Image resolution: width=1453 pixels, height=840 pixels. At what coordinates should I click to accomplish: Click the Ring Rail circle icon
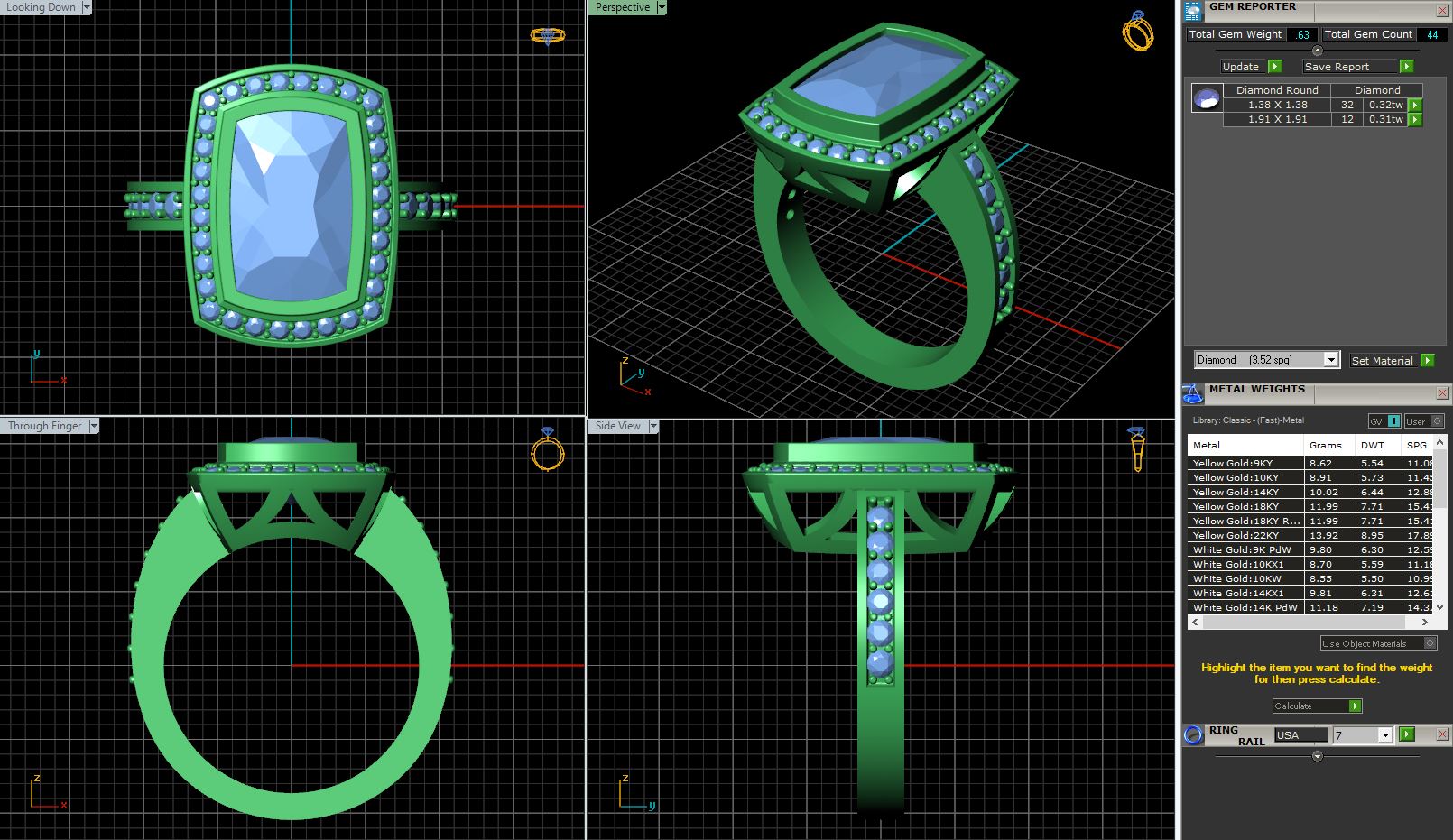tap(1193, 734)
